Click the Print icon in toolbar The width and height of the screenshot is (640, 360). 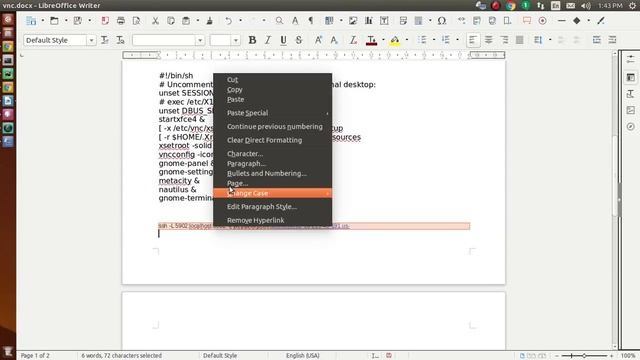point(120,20)
